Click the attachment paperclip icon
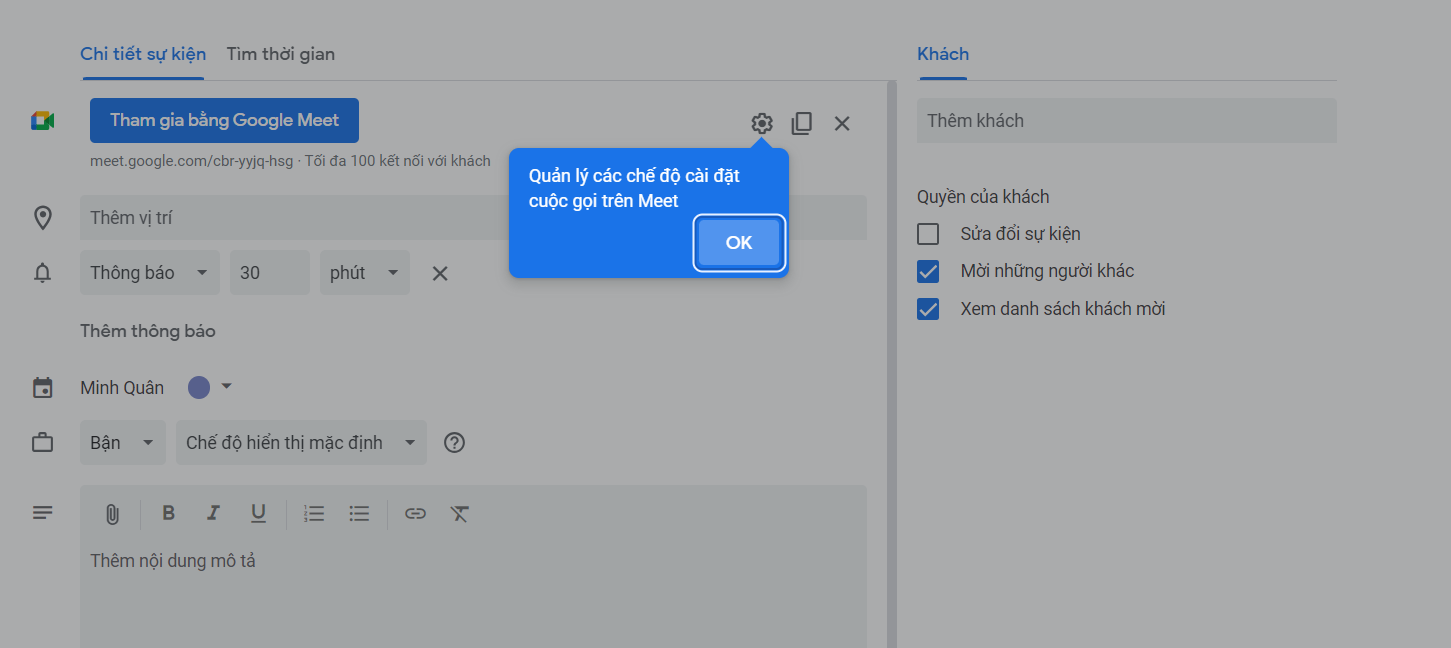The image size is (1451, 648). coord(112,514)
